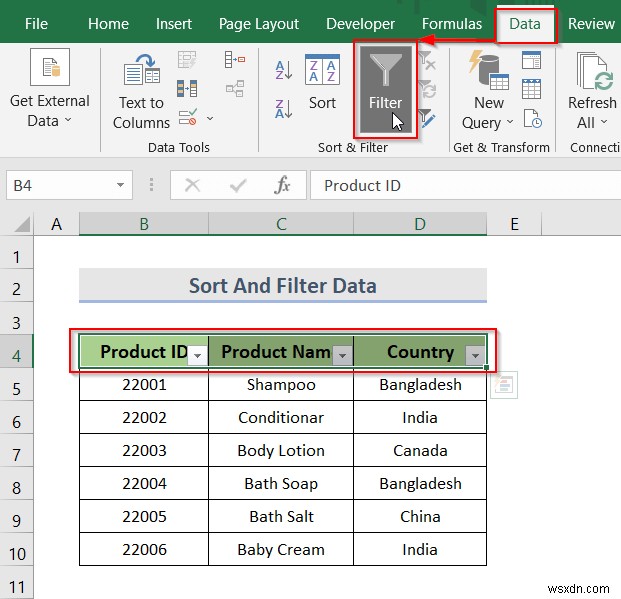621x599 pixels.
Task: Expand the Get External Data dropdown
Action: tap(68, 119)
